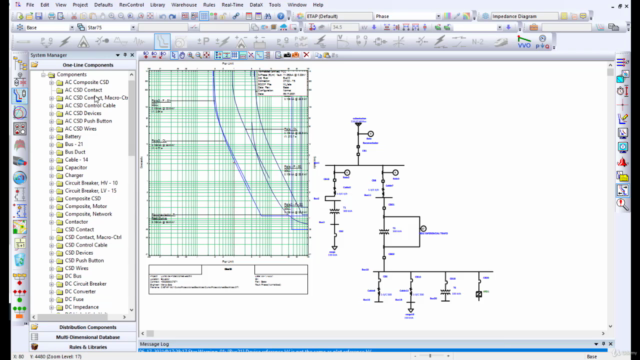The width and height of the screenshot is (640, 360).
Task: Click the scroll right arrow under component tree
Action: point(124,317)
